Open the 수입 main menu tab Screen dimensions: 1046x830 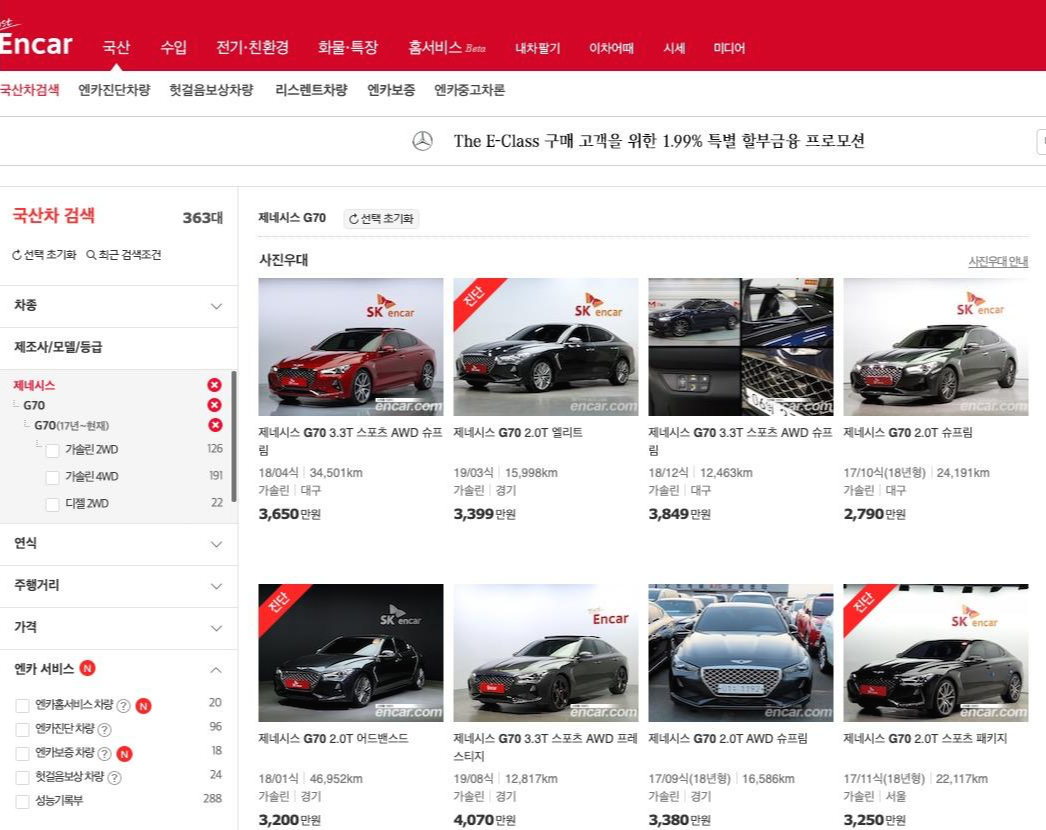tap(173, 47)
